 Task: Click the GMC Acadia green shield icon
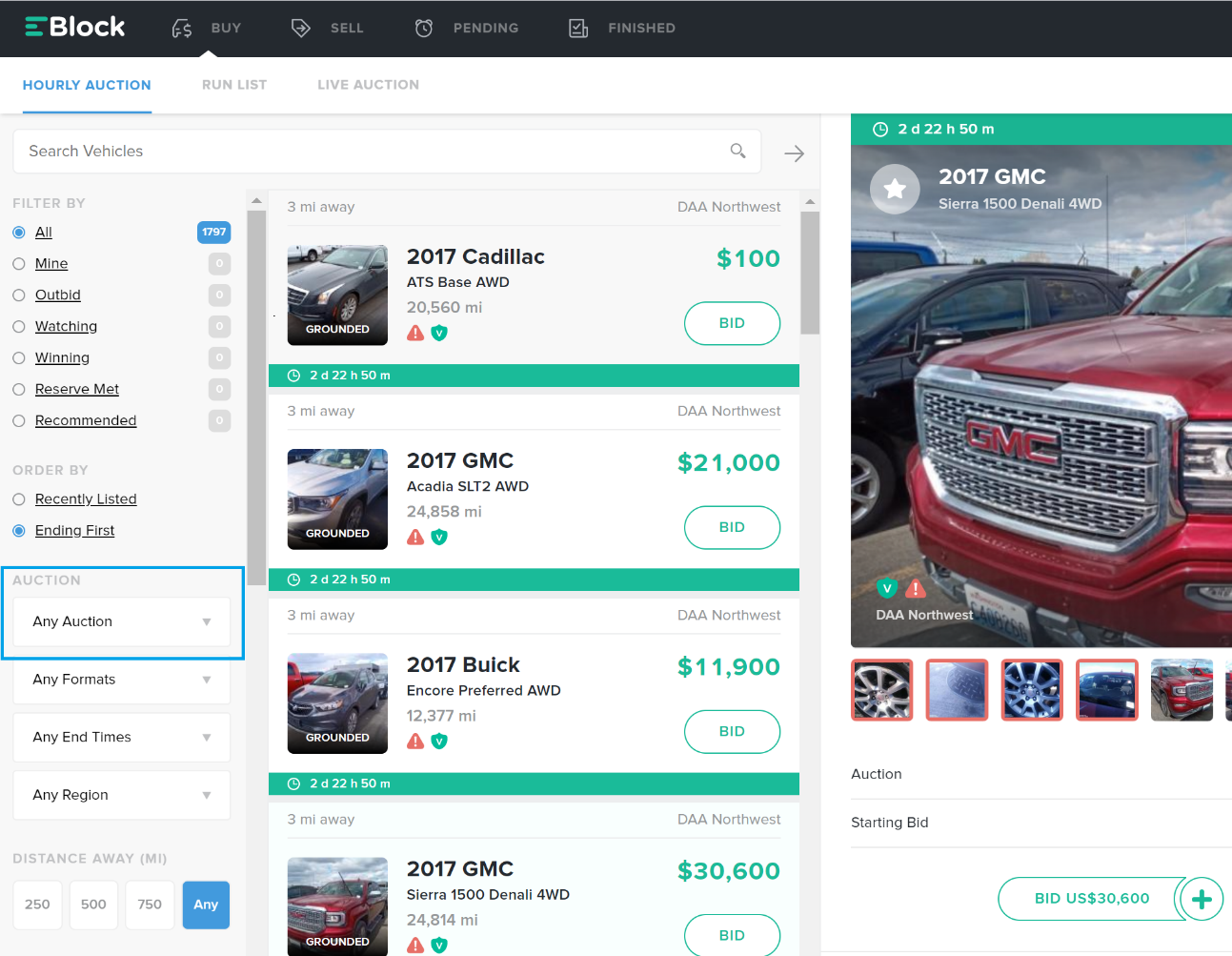[x=439, y=537]
